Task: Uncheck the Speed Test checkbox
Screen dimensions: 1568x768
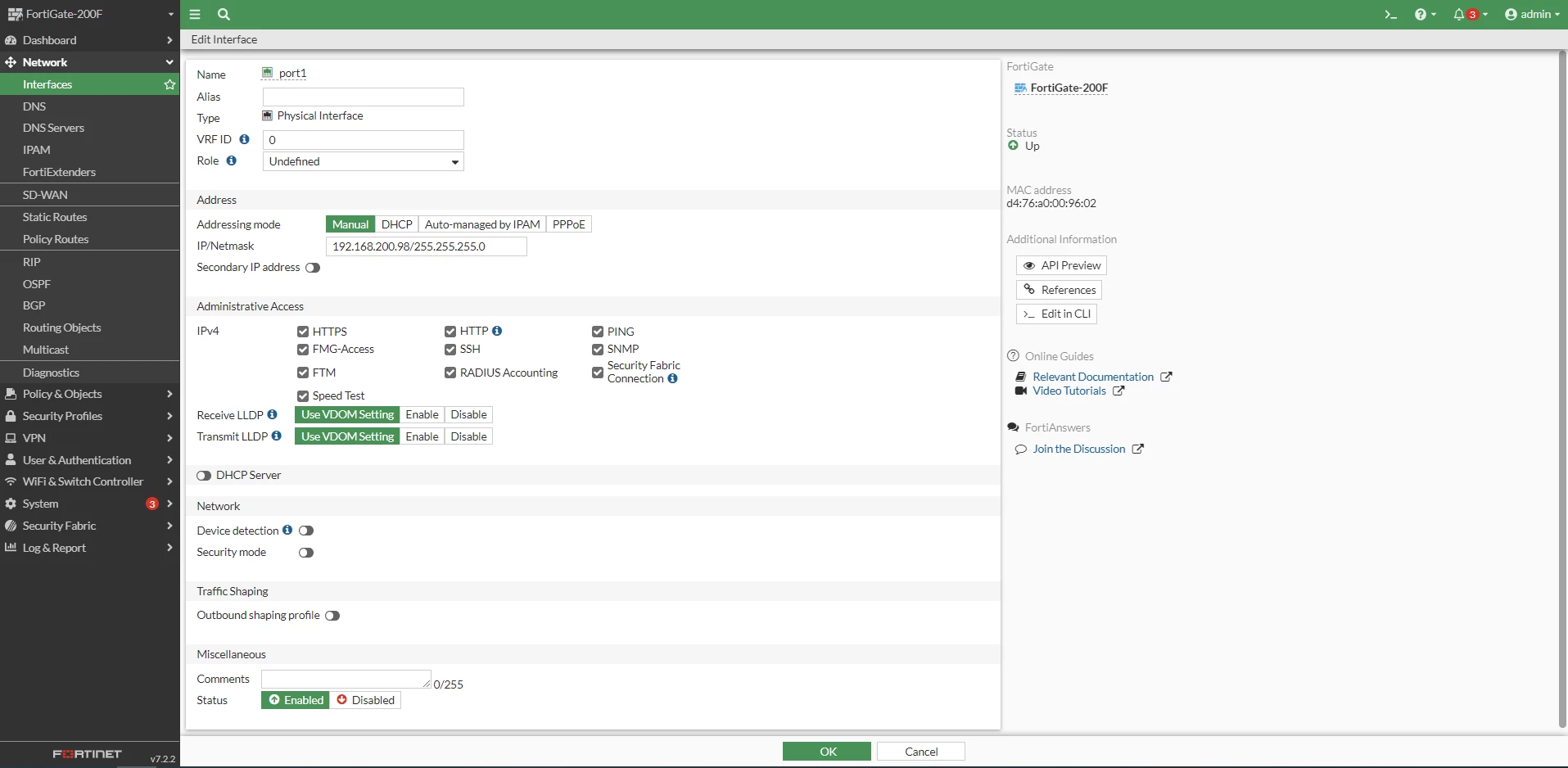Action: 303,396
